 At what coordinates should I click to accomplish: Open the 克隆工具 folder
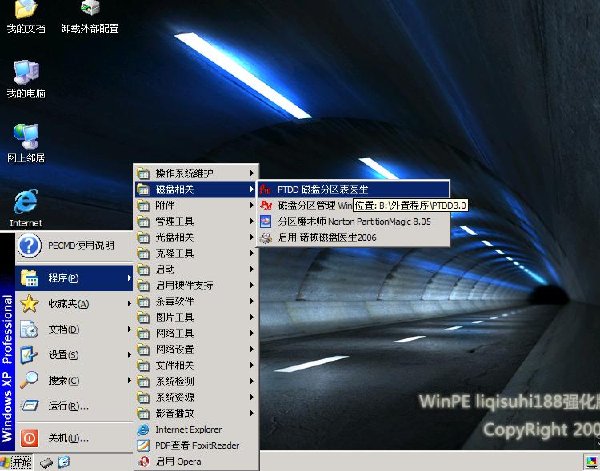tap(196, 253)
